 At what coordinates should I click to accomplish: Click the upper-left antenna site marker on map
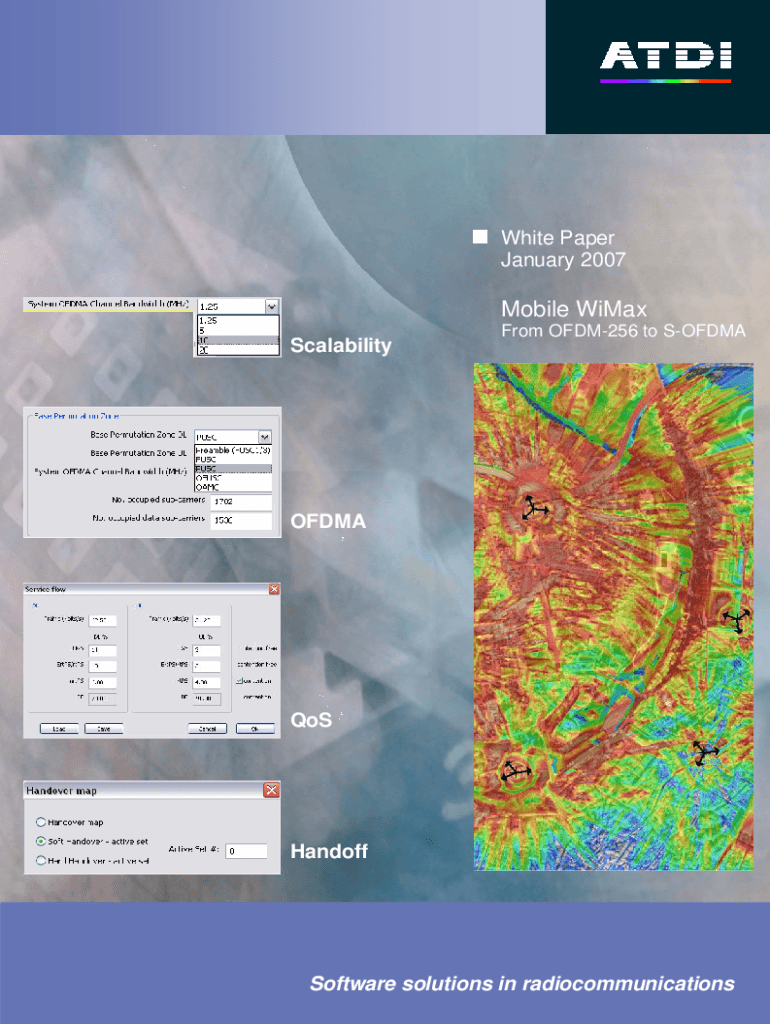[x=535, y=509]
